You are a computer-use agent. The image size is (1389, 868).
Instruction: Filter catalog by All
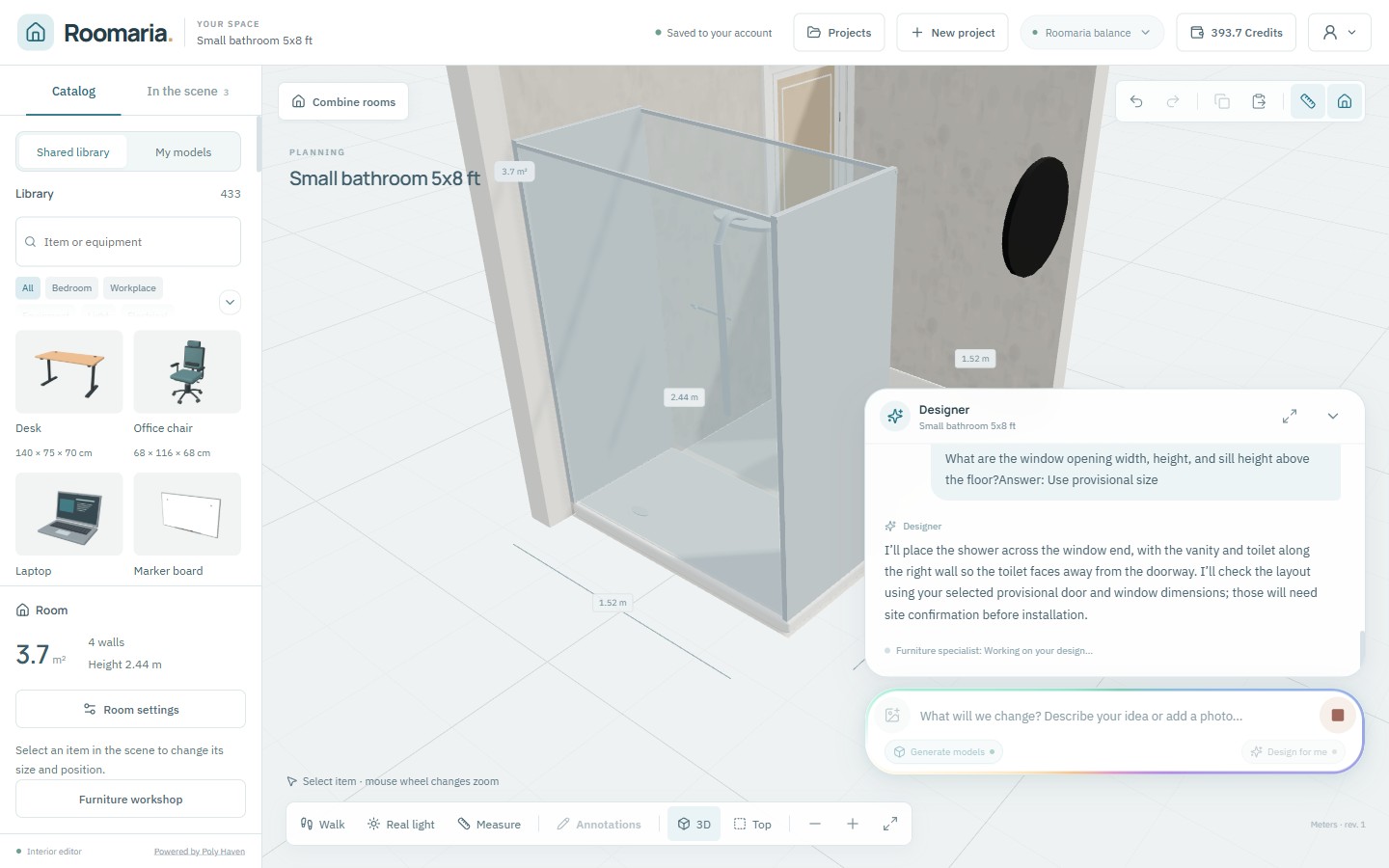coord(28,287)
